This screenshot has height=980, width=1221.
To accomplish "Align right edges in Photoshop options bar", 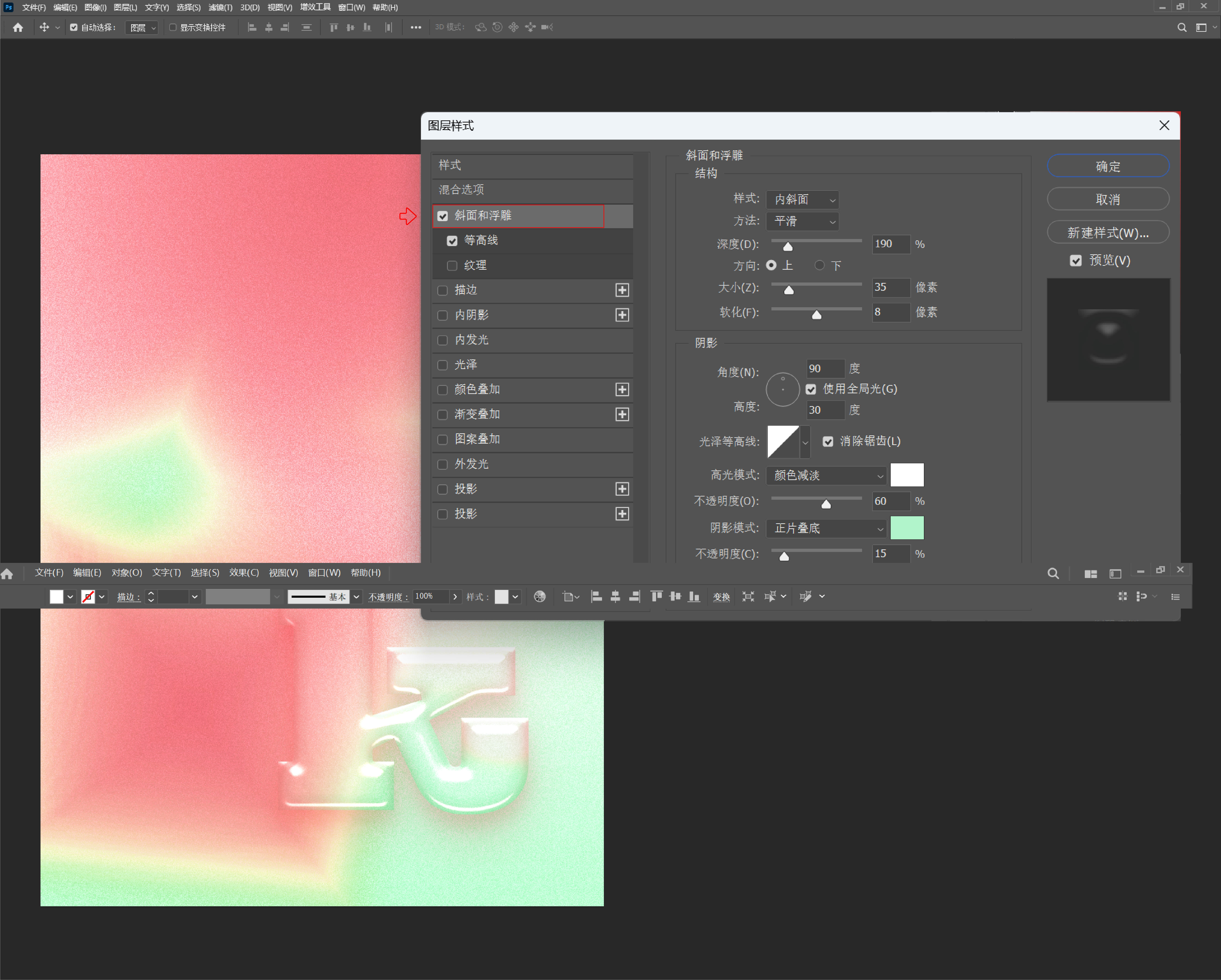I will pyautogui.click(x=285, y=27).
